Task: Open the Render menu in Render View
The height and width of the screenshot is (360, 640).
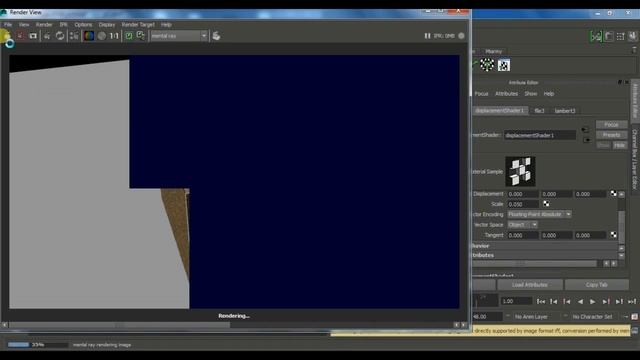Action: (44, 24)
